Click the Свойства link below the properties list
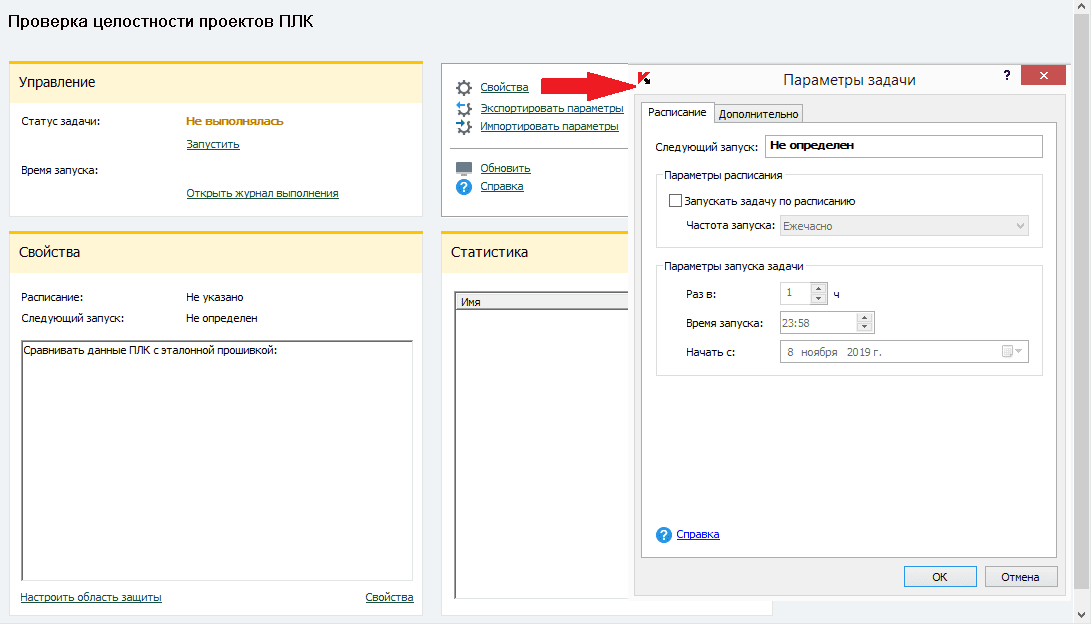 point(389,597)
